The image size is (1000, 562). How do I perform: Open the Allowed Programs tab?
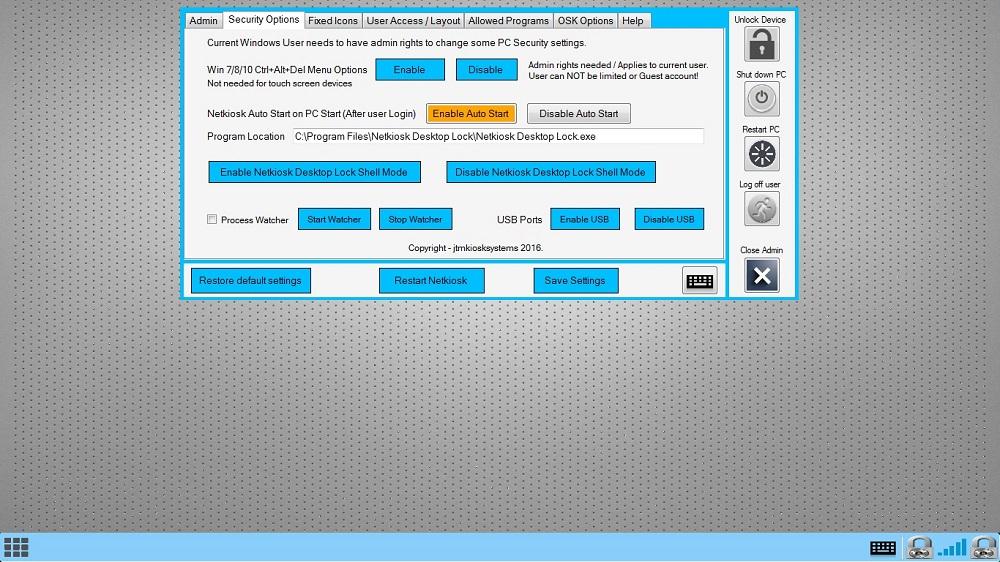point(508,20)
